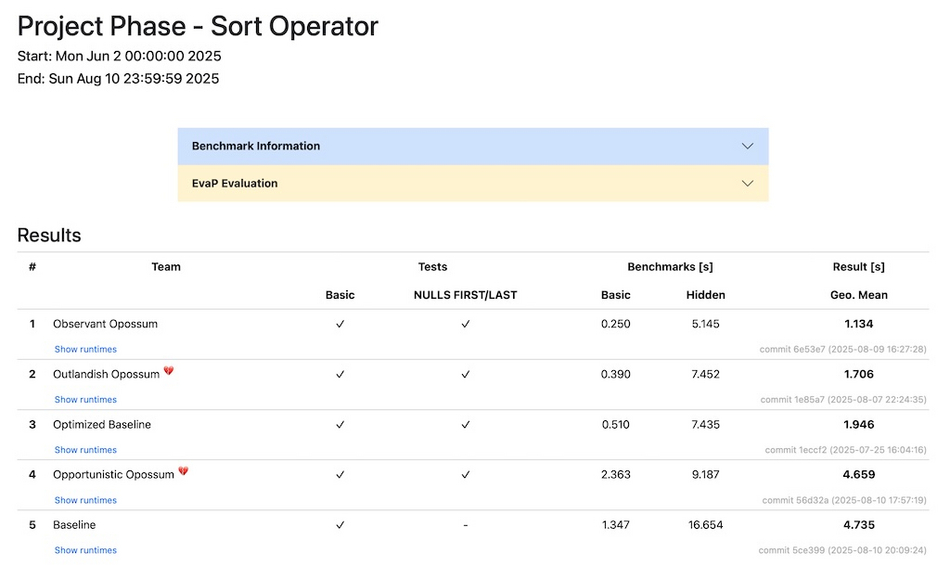This screenshot has width=950, height=565.
Task: Show runtimes for Observant Opossum
Action: 85,349
